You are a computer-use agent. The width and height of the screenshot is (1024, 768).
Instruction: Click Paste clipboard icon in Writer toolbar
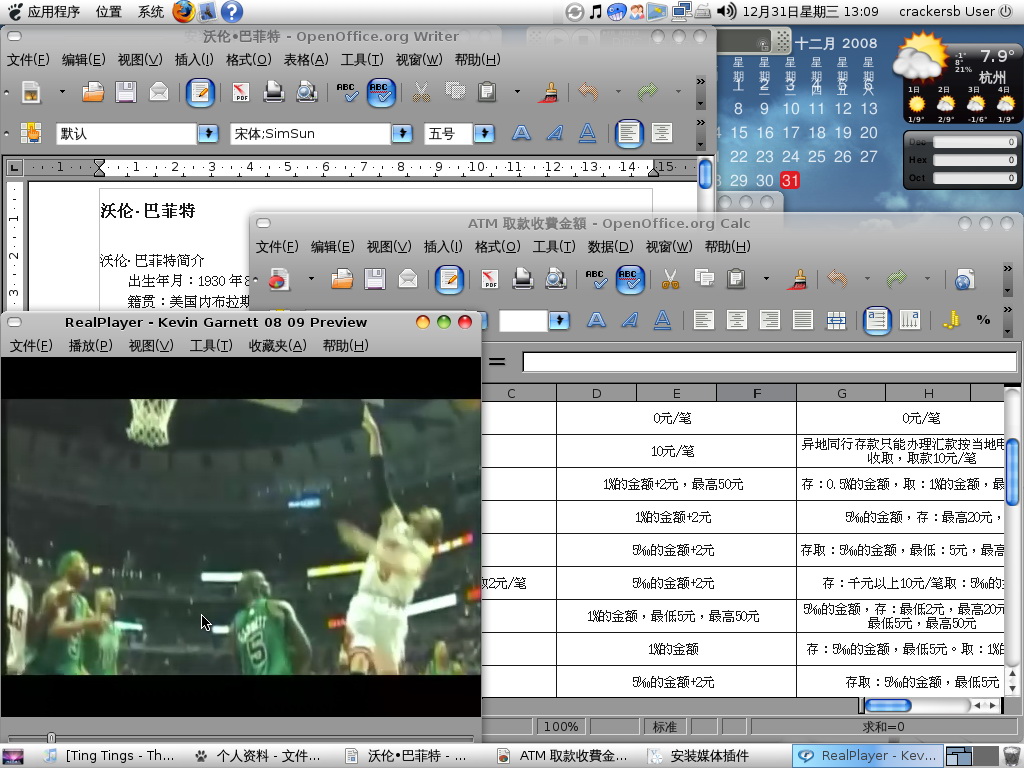click(487, 92)
